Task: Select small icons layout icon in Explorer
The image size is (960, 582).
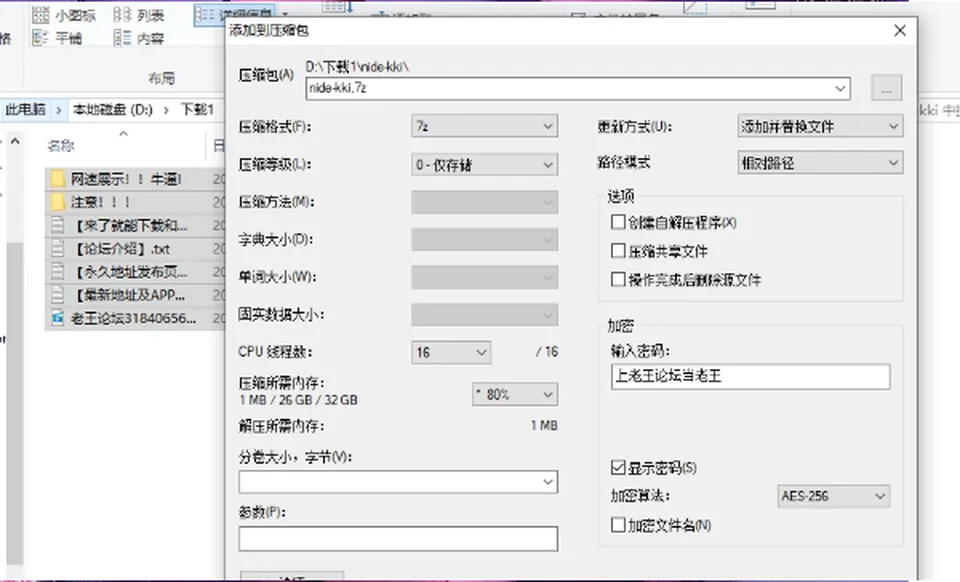Action: coord(40,15)
